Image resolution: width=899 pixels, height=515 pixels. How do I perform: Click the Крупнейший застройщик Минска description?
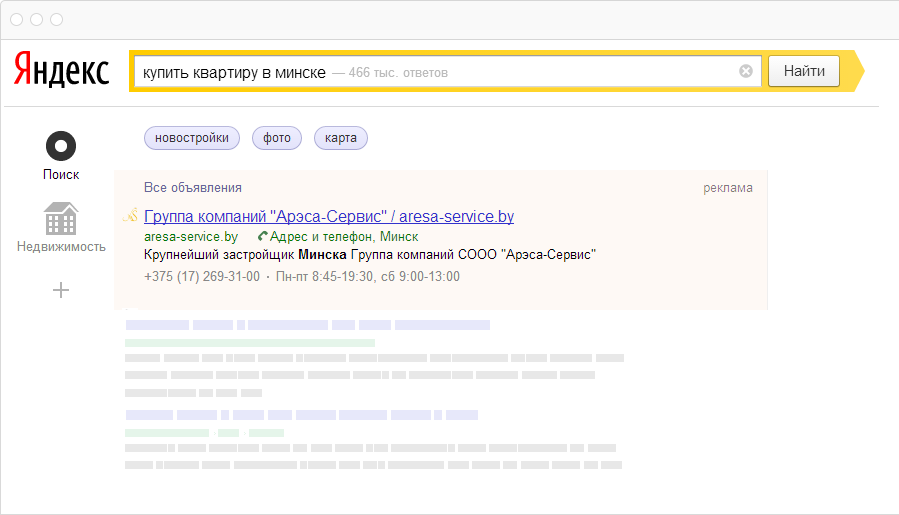[370, 255]
